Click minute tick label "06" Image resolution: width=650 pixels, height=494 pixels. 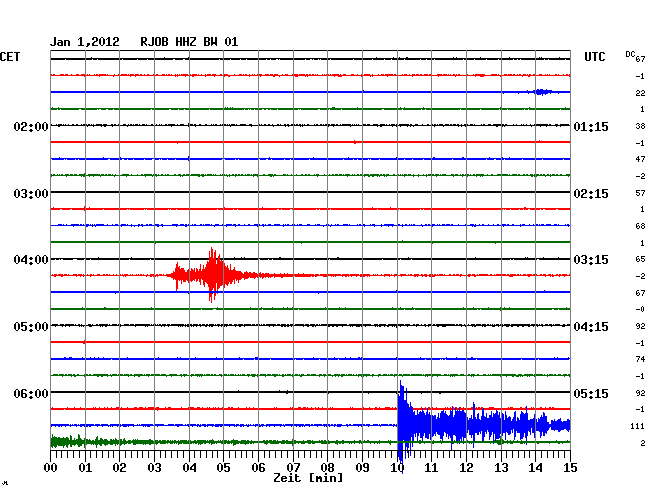(x=258, y=468)
